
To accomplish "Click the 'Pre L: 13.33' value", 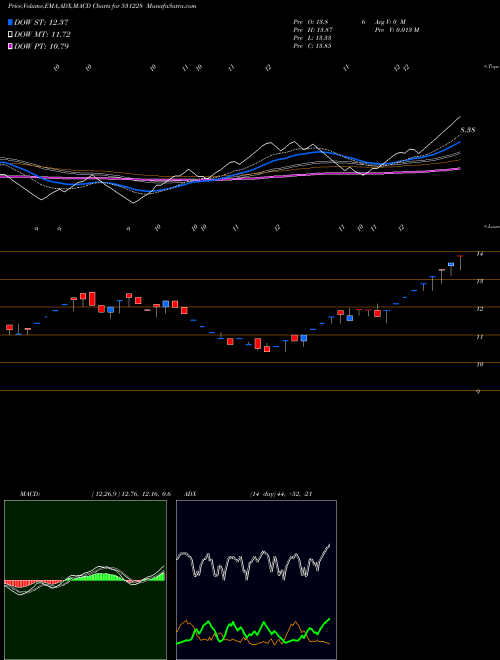I will [x=312, y=38].
